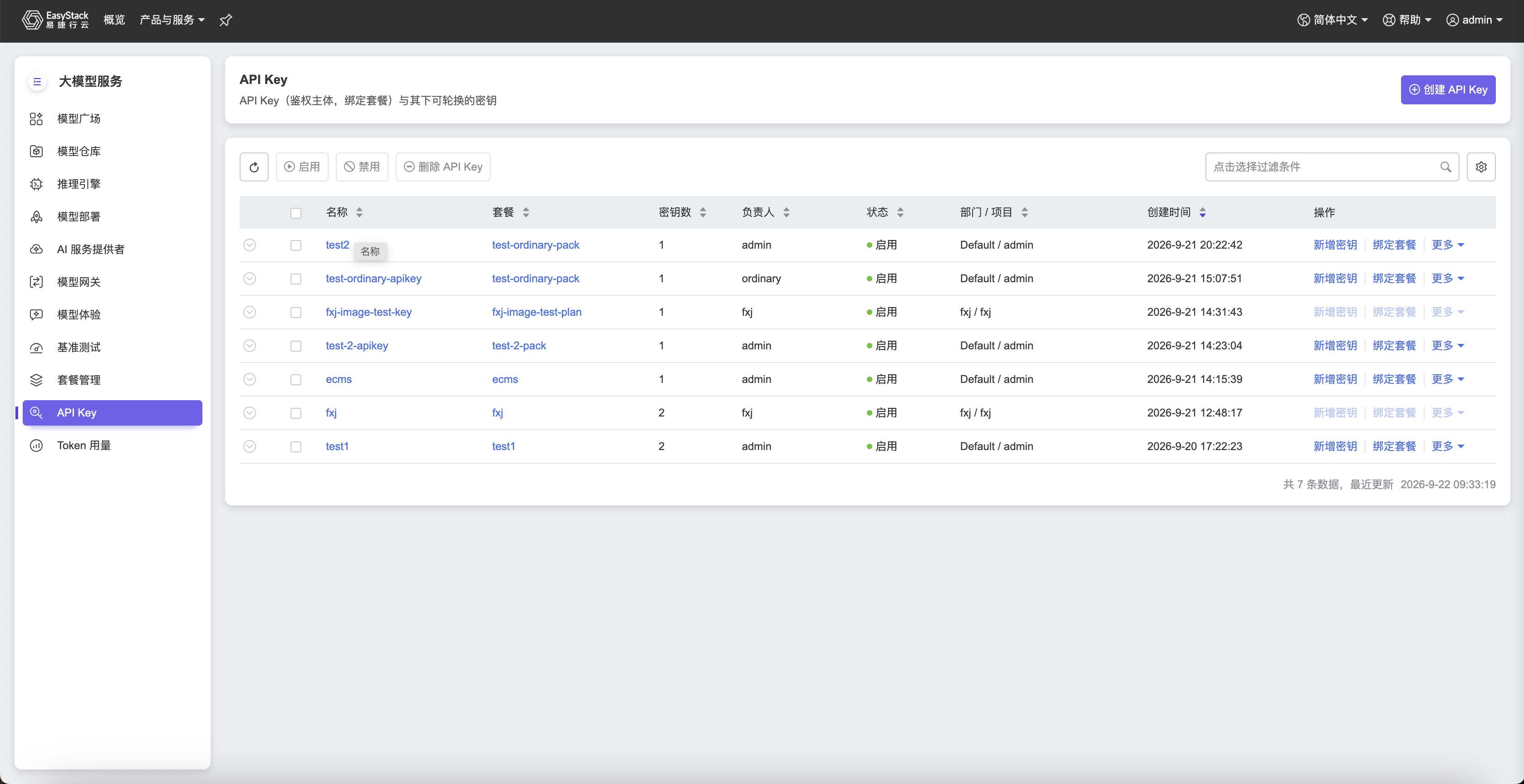Click the refresh icon above the table
The width and height of the screenshot is (1524, 784).
coord(254,167)
